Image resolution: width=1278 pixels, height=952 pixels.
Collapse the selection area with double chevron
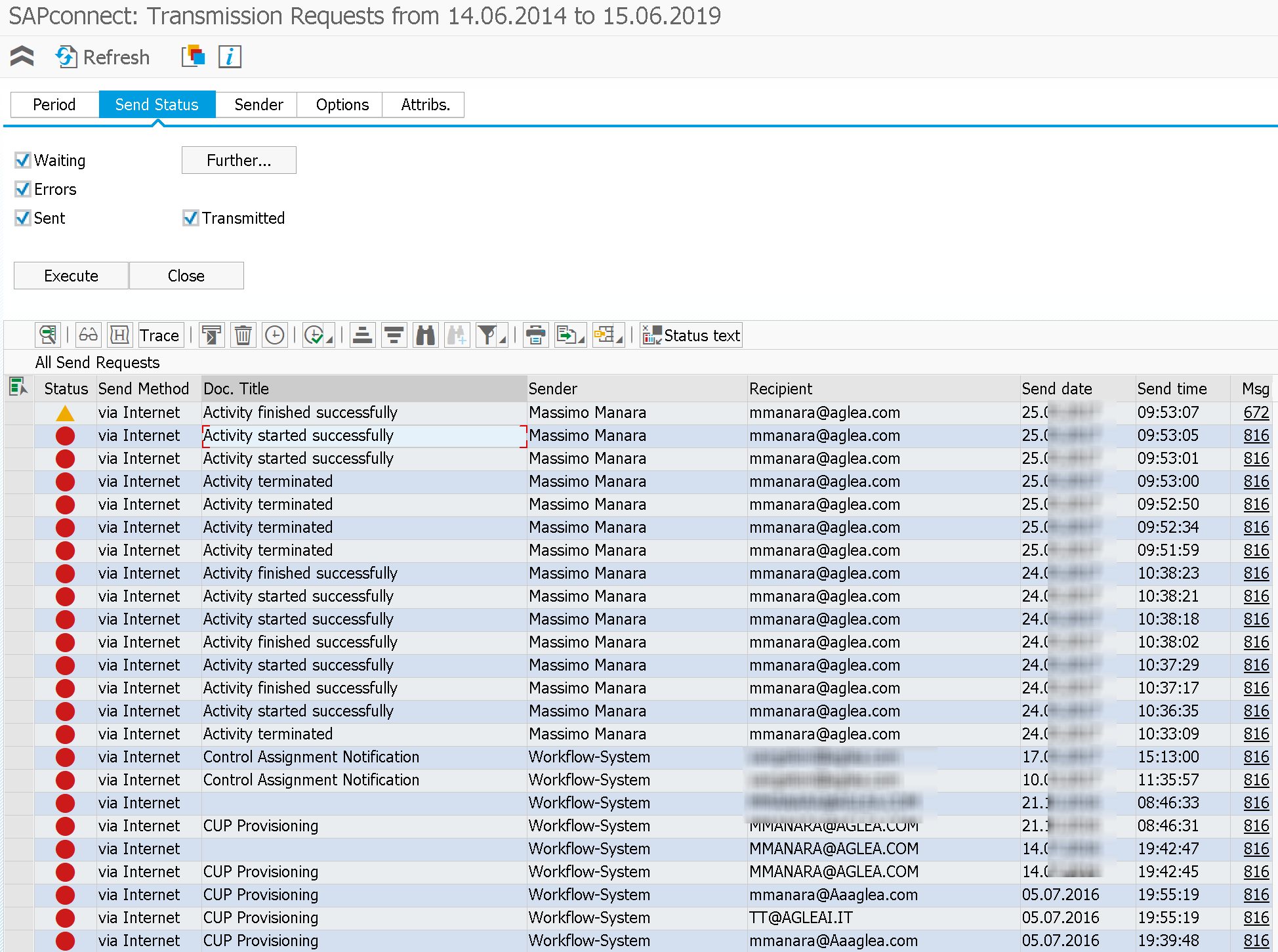(x=22, y=57)
